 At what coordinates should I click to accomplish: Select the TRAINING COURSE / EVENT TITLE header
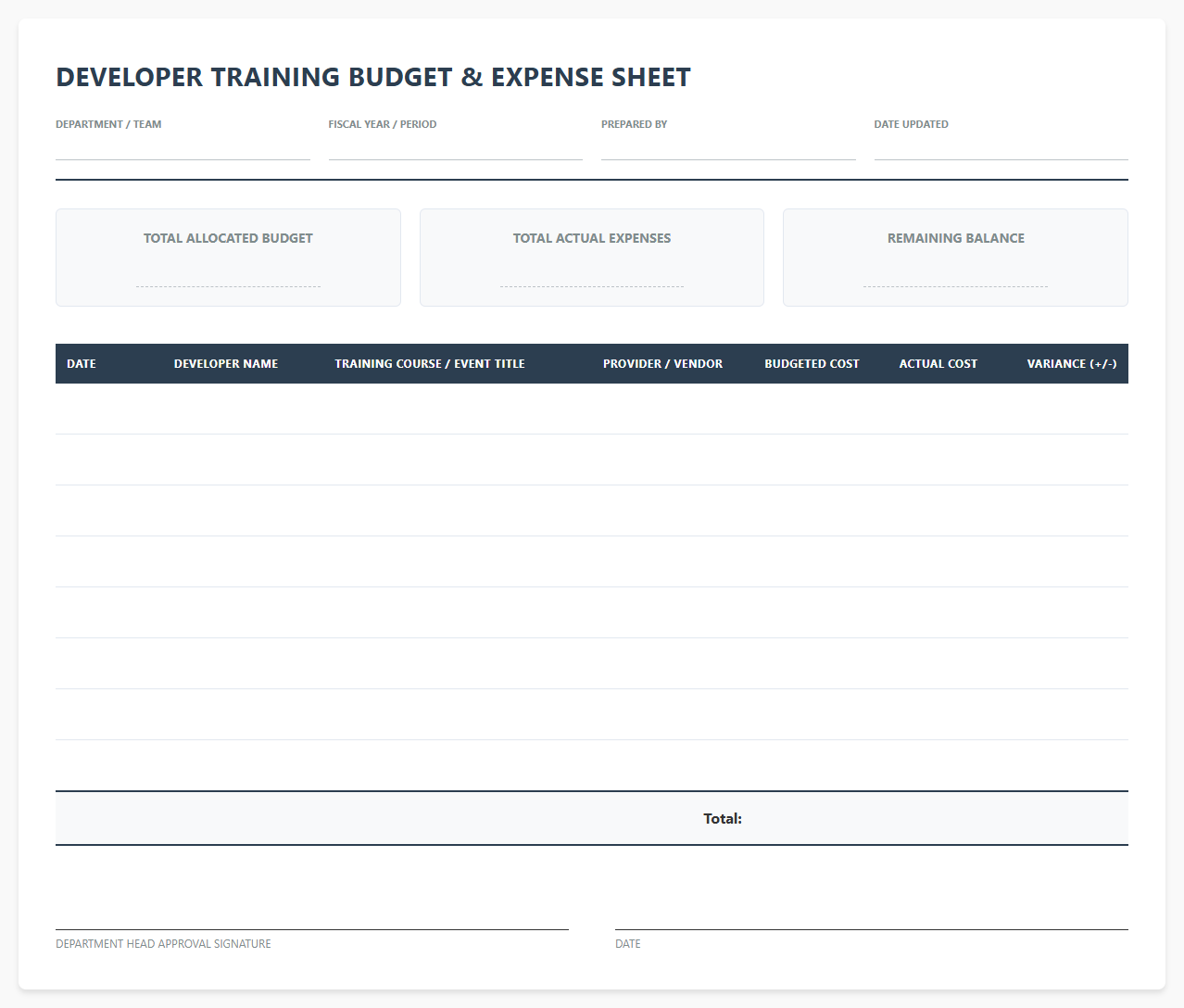pyautogui.click(x=430, y=364)
